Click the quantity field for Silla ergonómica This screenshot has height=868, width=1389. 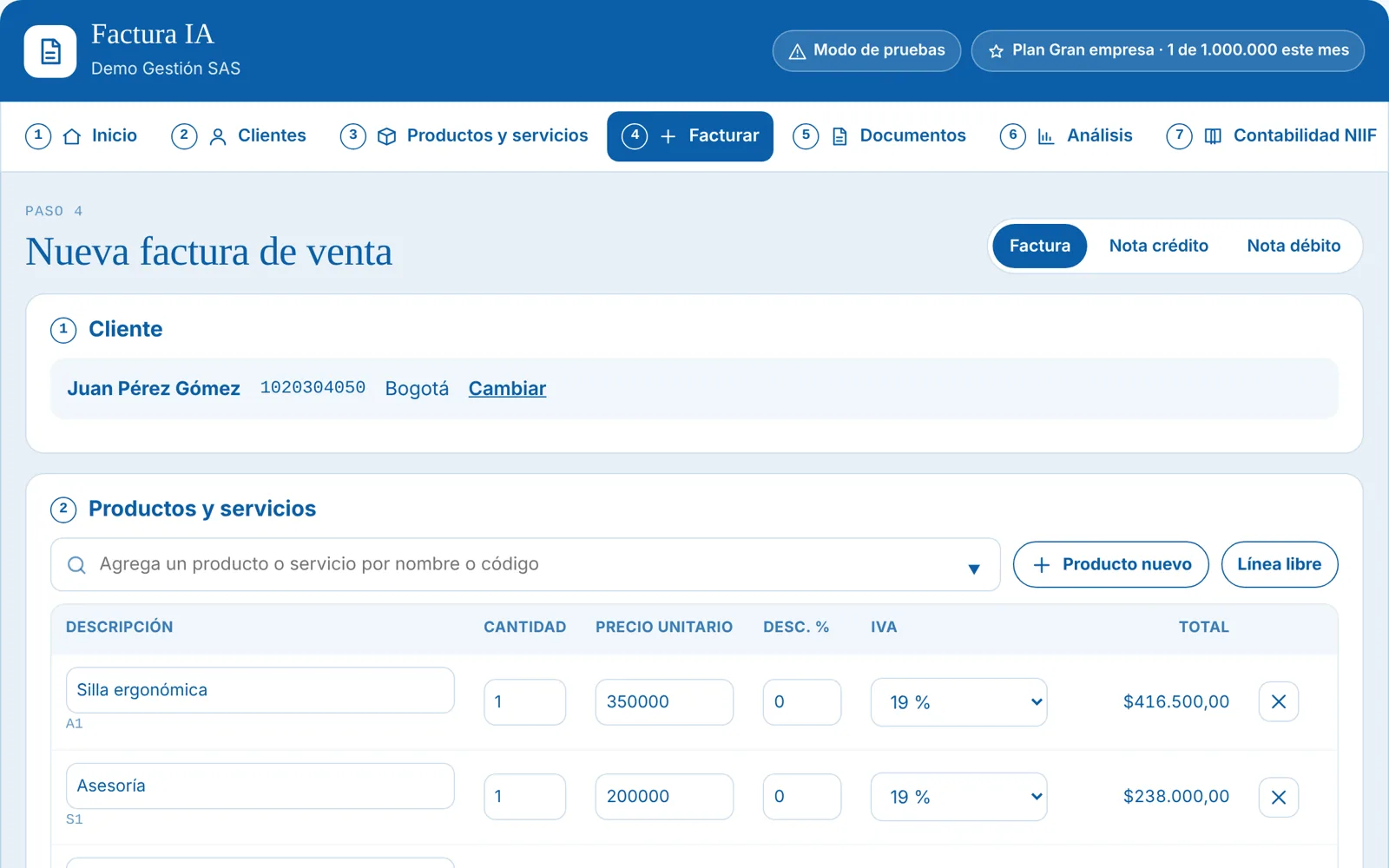[x=524, y=701]
